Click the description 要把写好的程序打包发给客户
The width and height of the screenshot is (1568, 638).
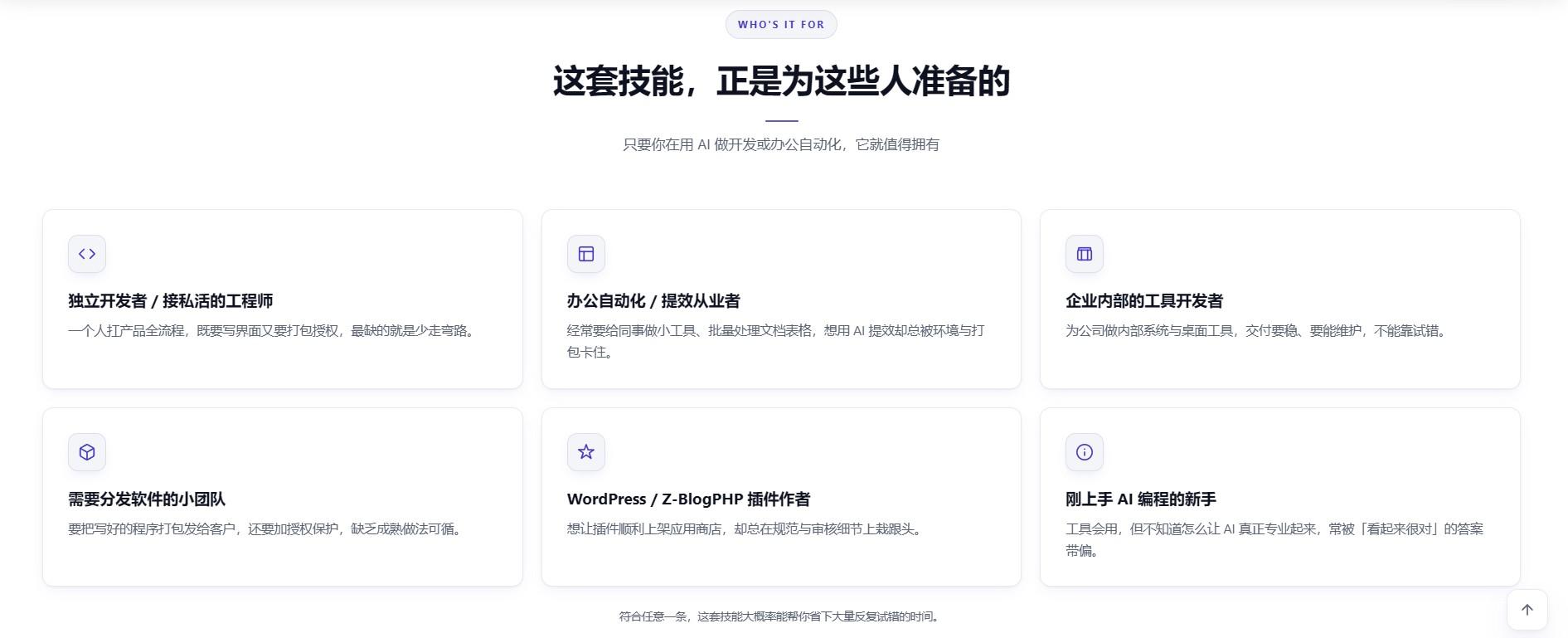pos(266,529)
